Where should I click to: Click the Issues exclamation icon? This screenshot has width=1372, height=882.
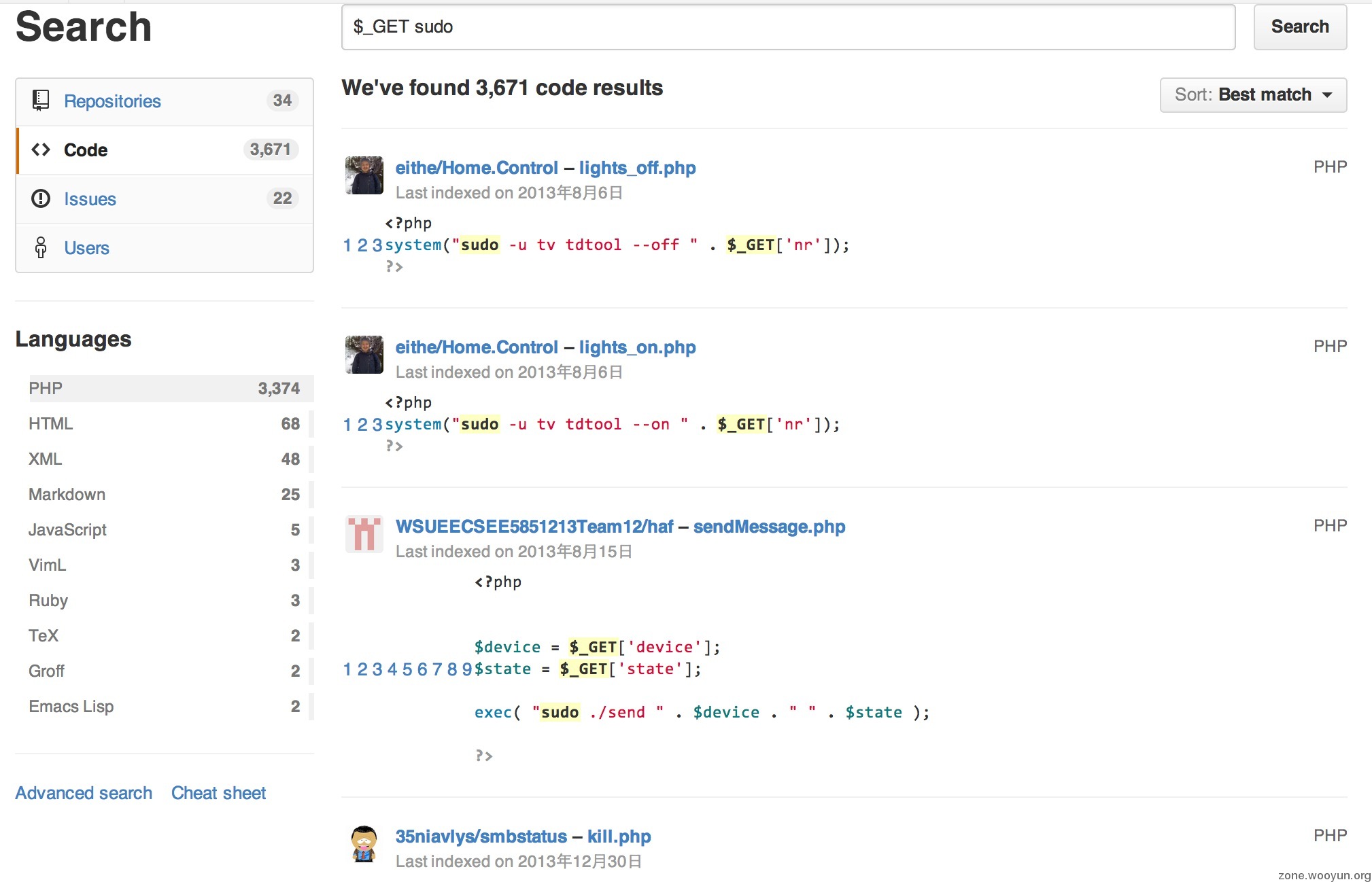pyautogui.click(x=41, y=198)
